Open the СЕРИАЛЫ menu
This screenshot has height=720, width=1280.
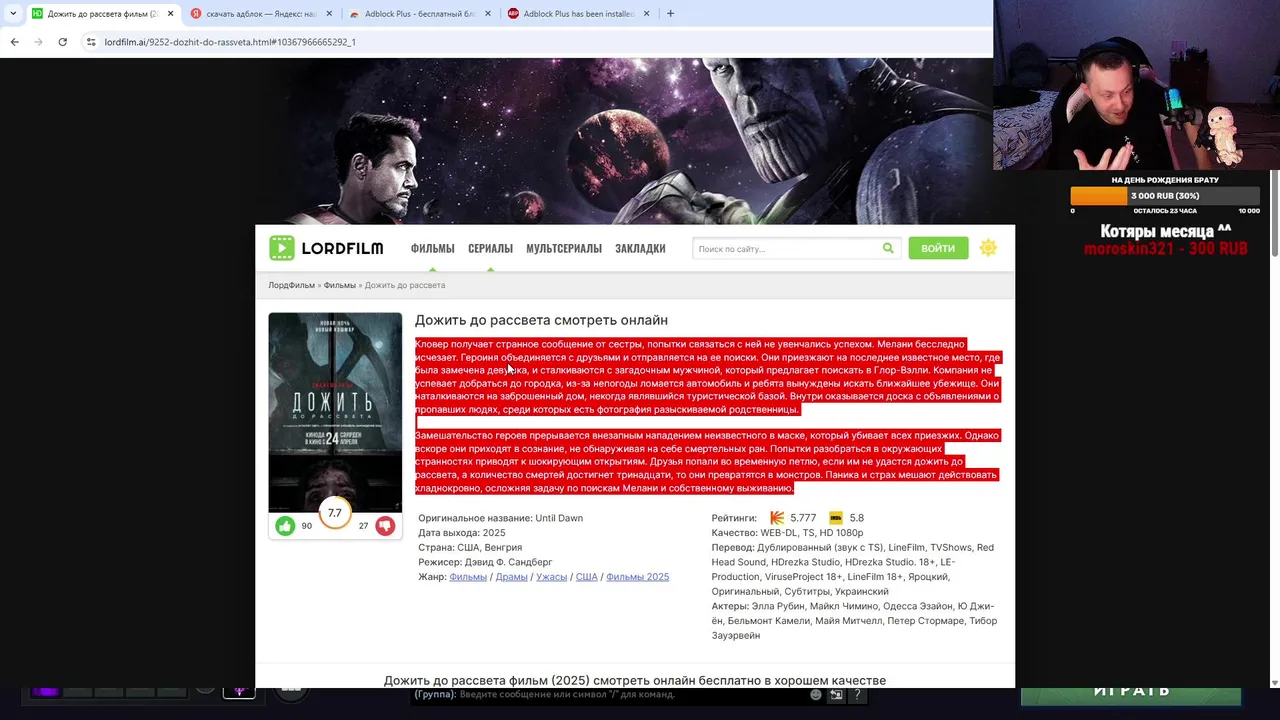[490, 249]
